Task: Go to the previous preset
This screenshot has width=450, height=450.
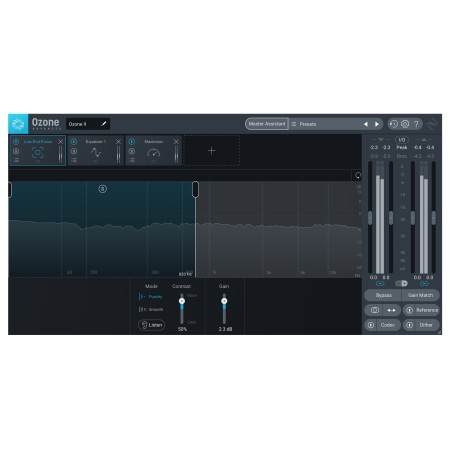Action: (366, 124)
